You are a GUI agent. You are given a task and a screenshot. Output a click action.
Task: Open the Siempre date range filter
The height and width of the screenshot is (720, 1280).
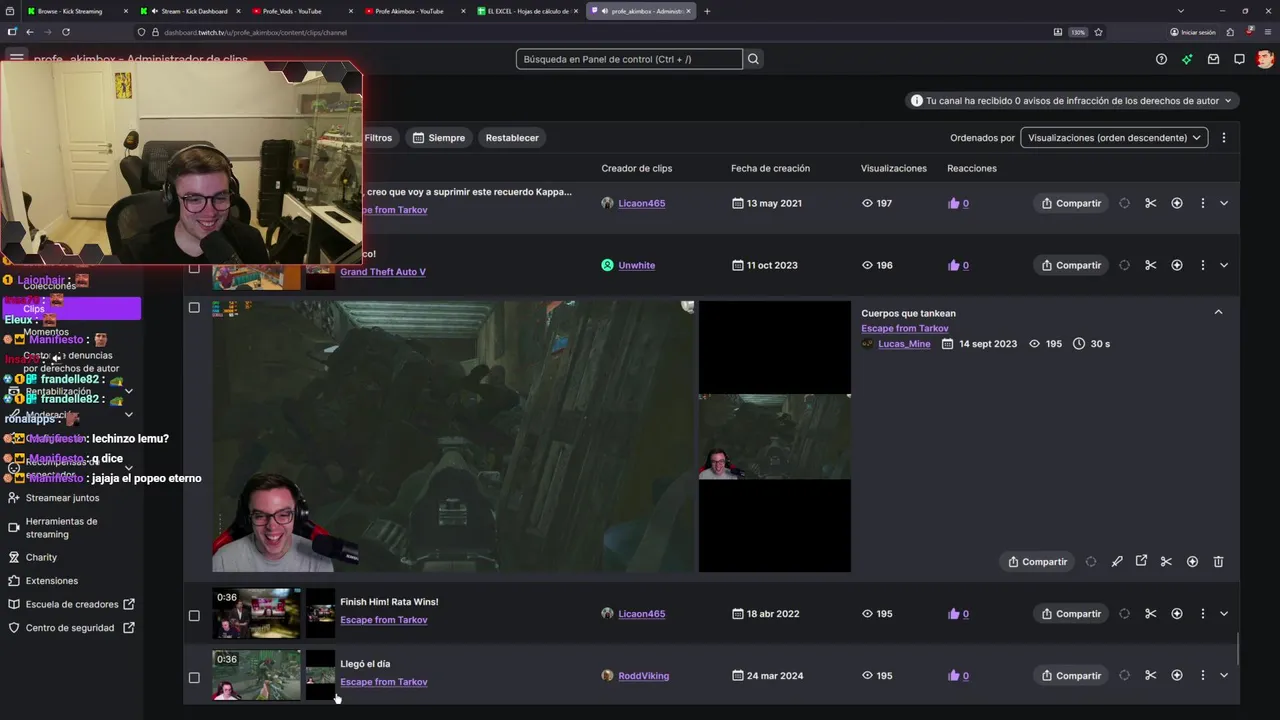439,138
